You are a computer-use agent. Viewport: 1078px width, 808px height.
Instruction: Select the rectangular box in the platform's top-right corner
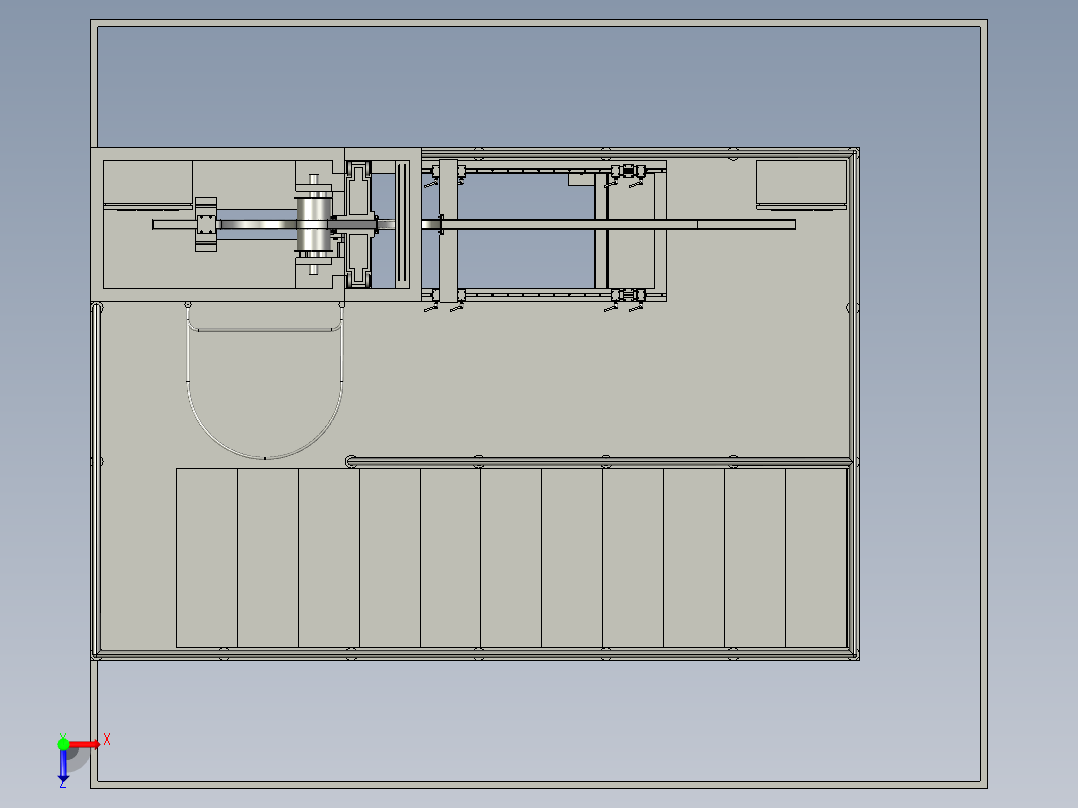[x=801, y=184]
